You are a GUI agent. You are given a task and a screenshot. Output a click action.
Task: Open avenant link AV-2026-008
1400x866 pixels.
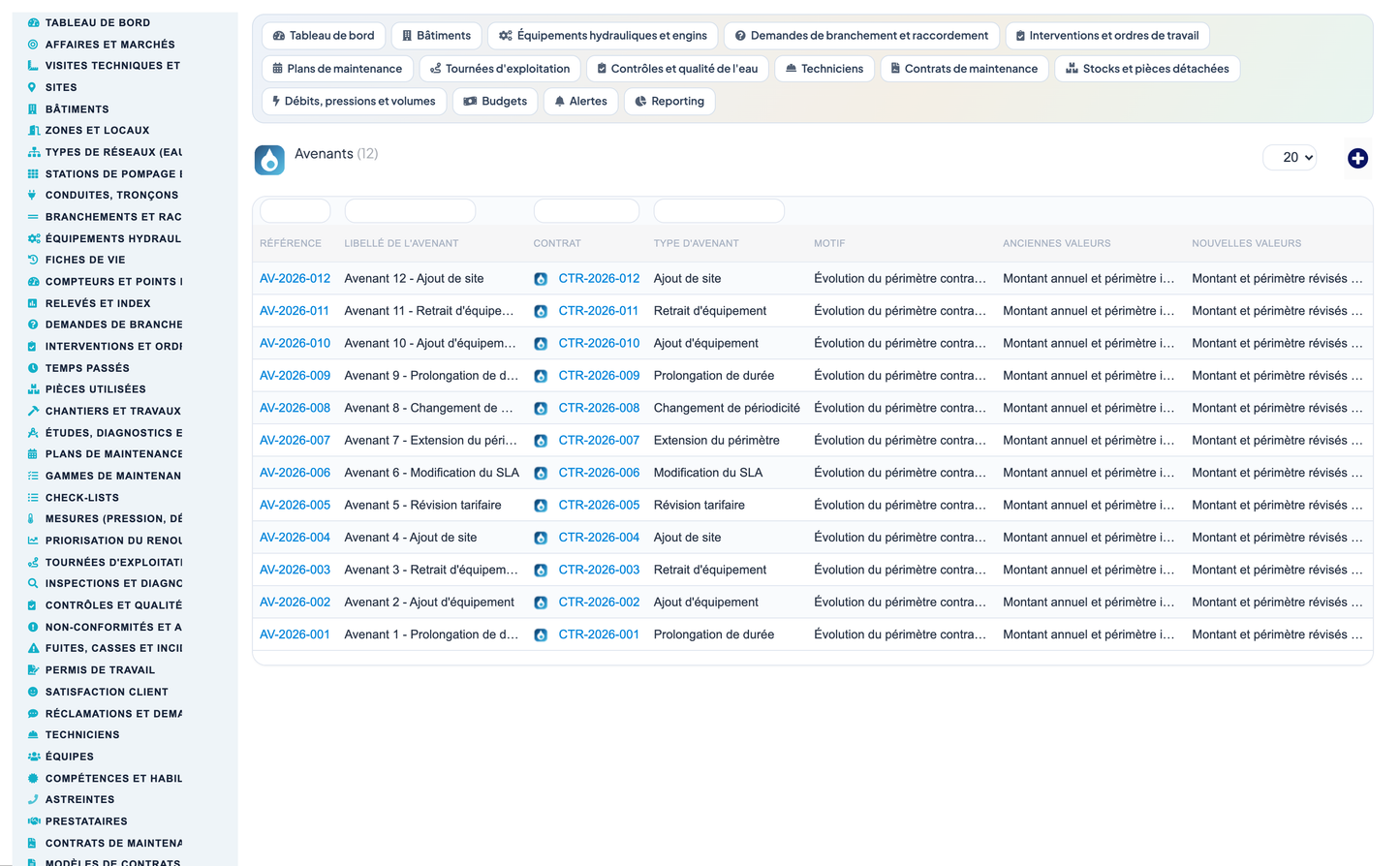tap(295, 409)
